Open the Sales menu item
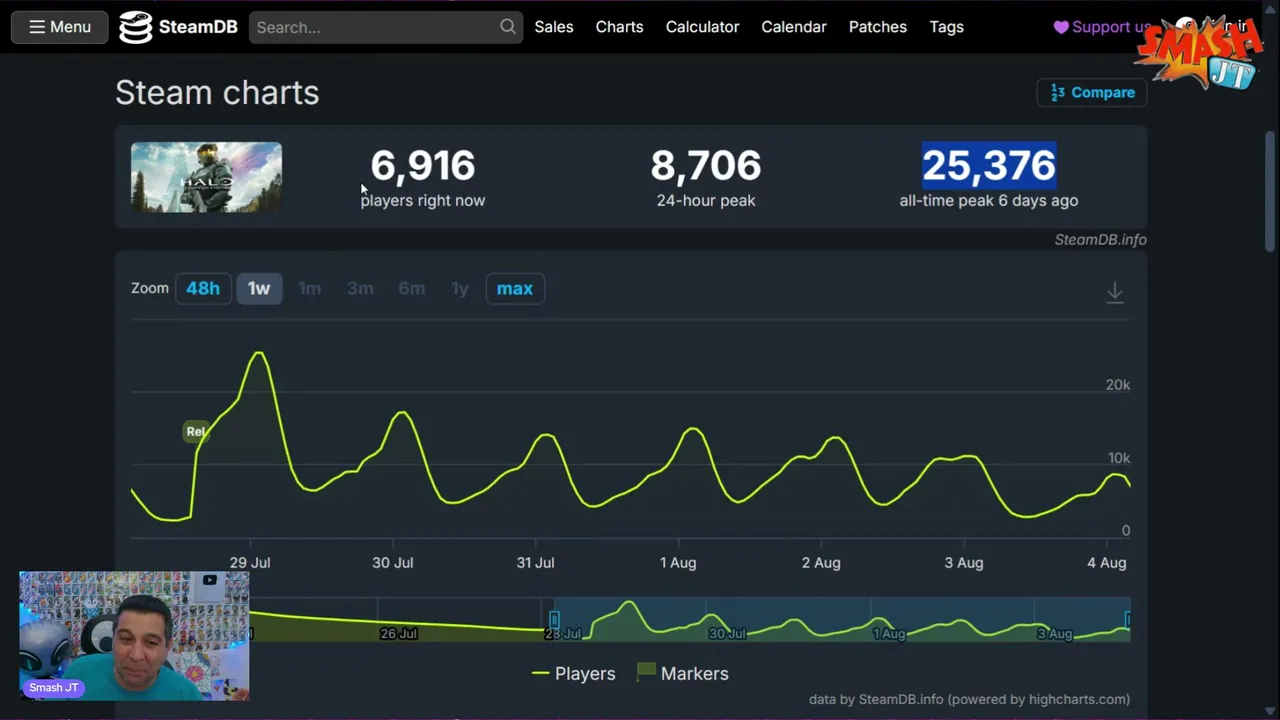 (554, 27)
